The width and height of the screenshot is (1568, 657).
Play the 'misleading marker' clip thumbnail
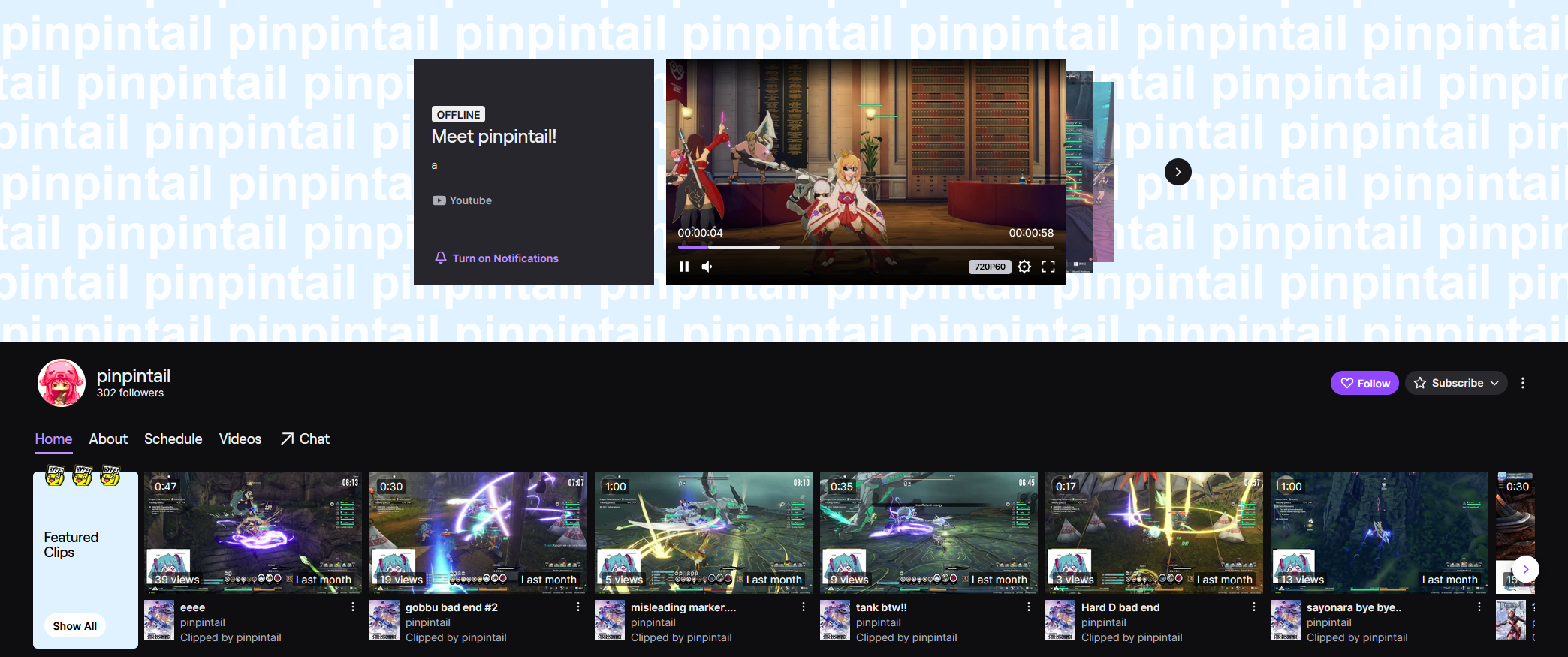click(x=704, y=532)
